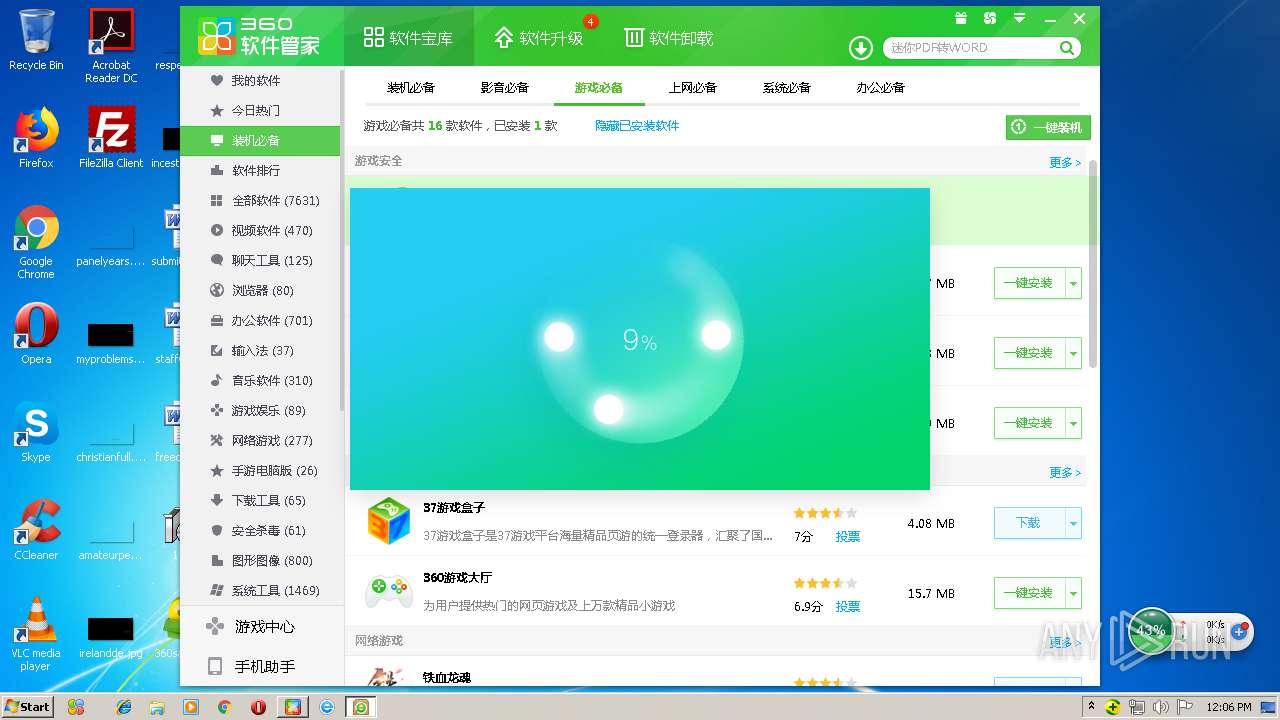
Task: Click the 办公软件 printer icon
Action: 216,320
